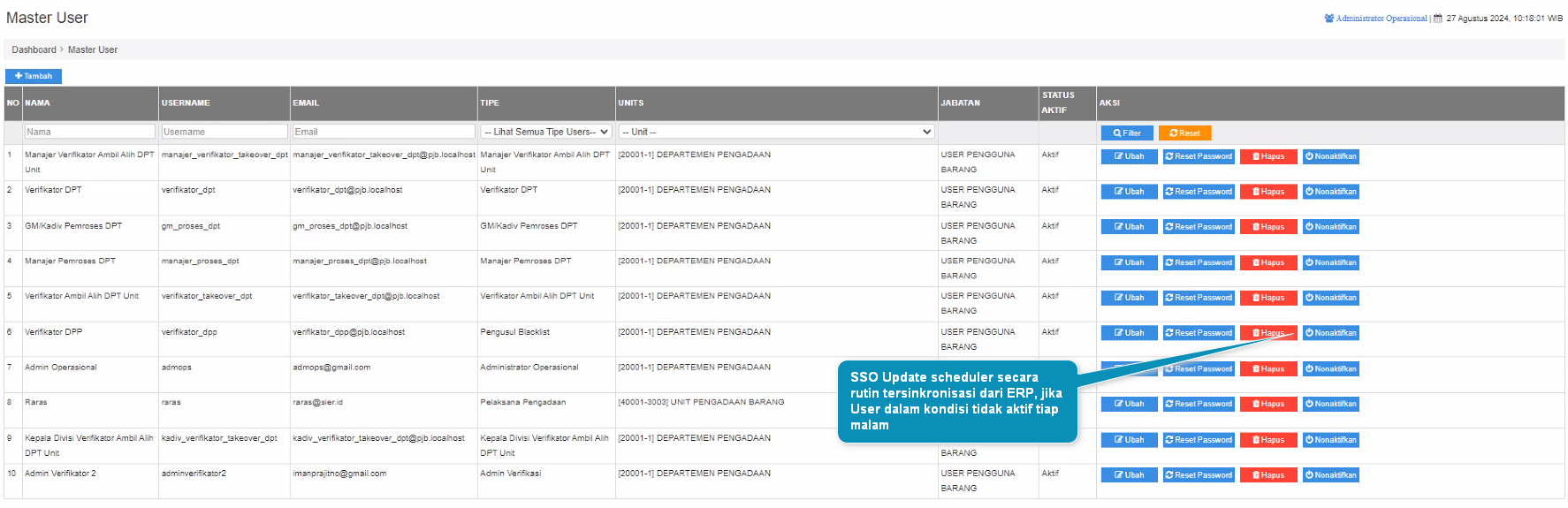Select the Pelaksana Pengadaan tipe cell
Image resolution: width=1568 pixels, height=508 pixels.
[546, 411]
